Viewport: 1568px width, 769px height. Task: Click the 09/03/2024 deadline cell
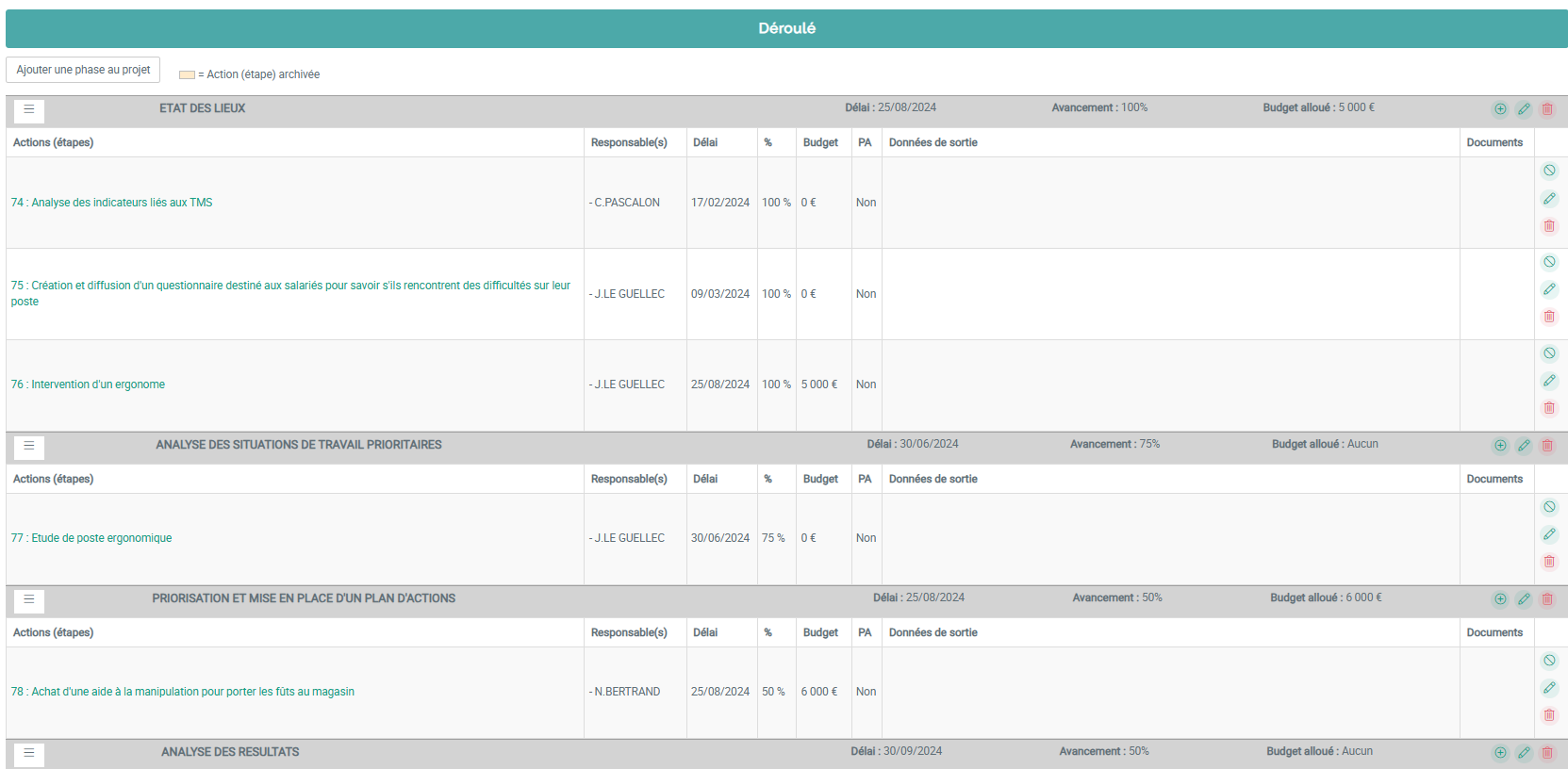tap(722, 294)
